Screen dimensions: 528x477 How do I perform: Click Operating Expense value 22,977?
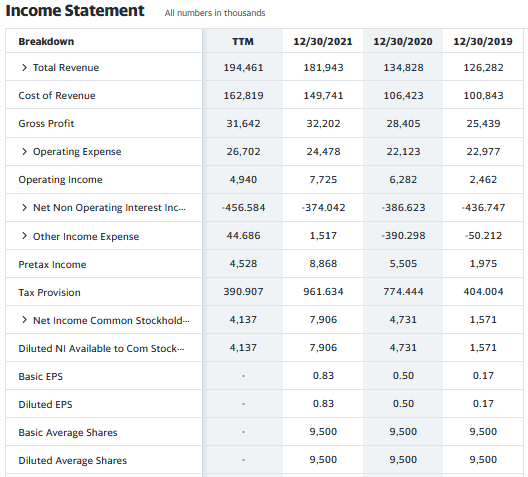point(483,151)
